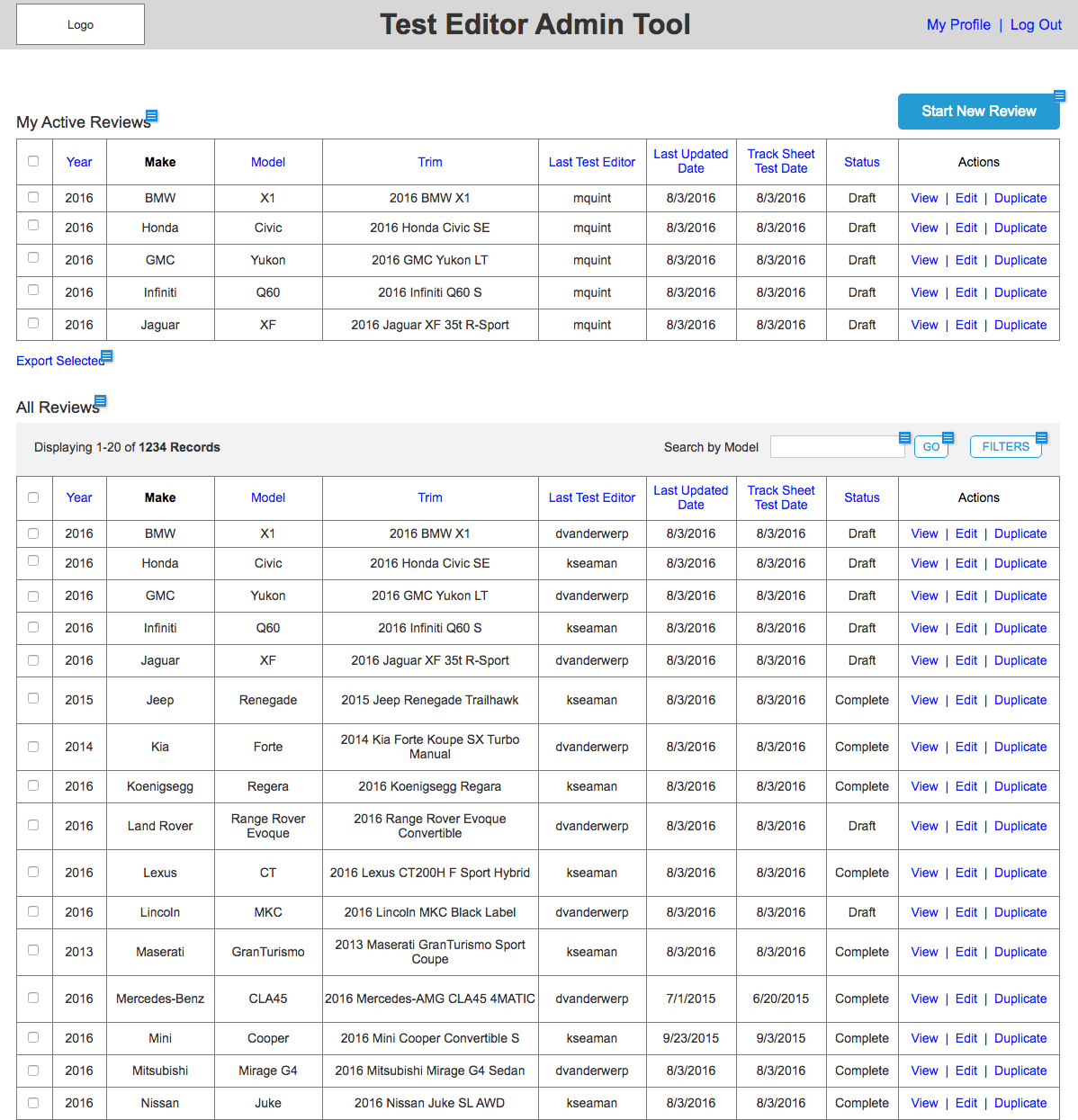This screenshot has height=1120, width=1078.
Task: View the GMC Yukon review in My Active Reviews
Action: pyautogui.click(x=924, y=260)
